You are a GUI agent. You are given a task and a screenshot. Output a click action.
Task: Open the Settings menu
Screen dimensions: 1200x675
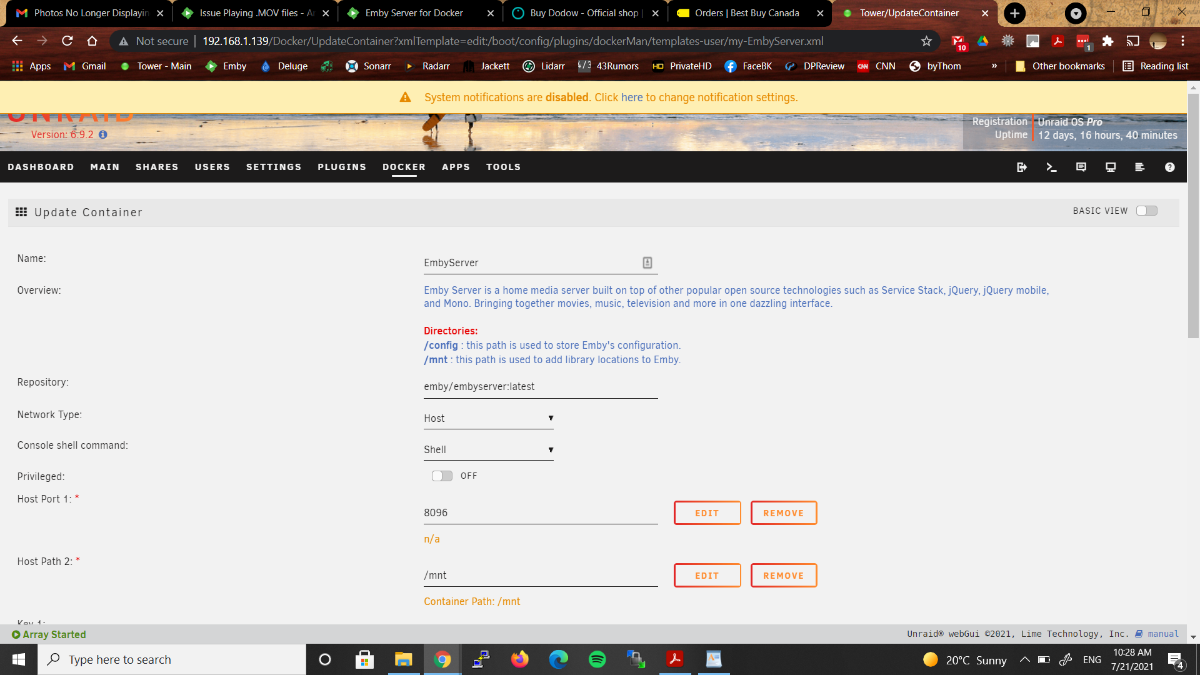click(x=274, y=167)
